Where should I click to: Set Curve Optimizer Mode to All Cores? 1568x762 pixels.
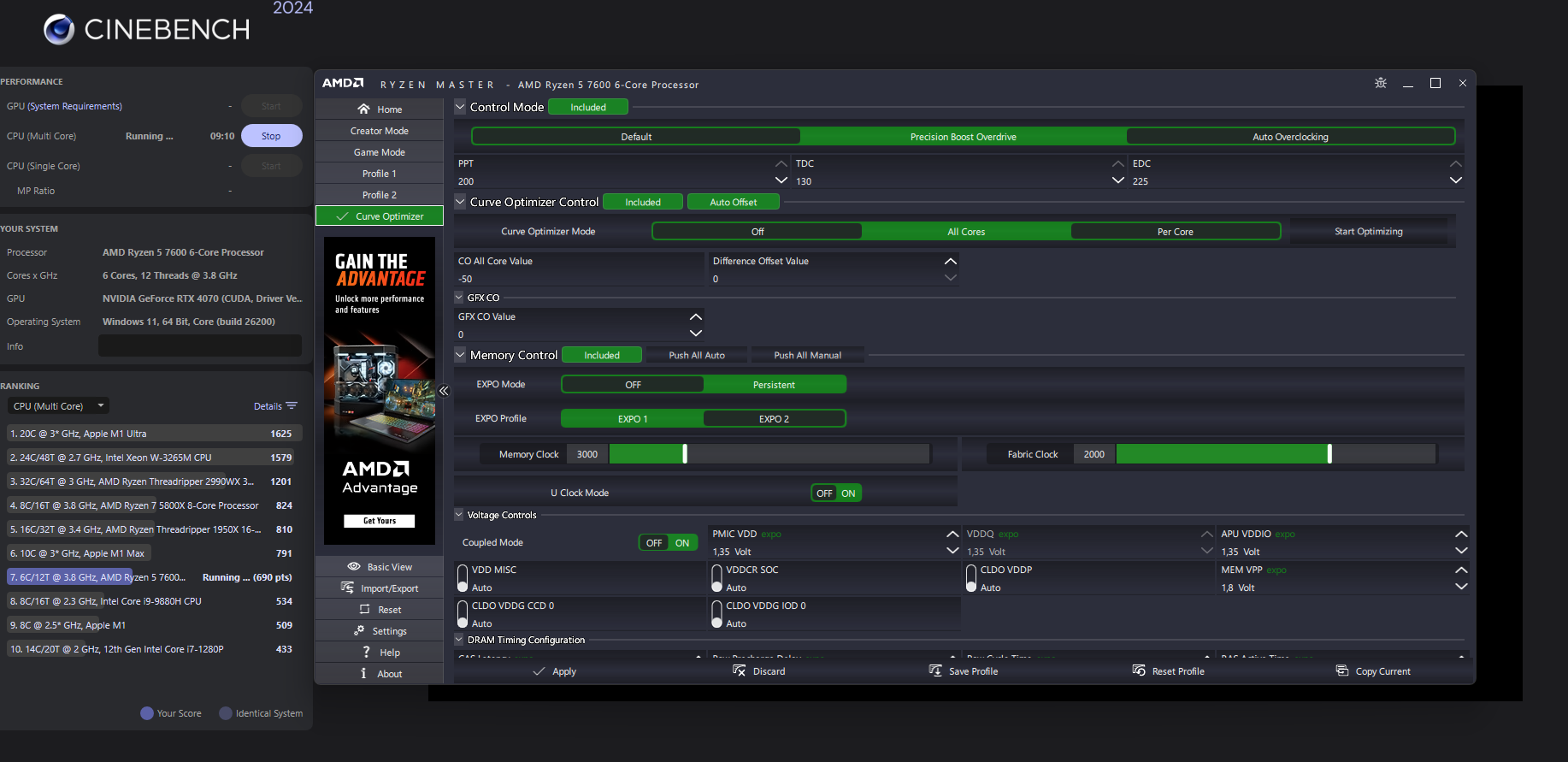[966, 232]
